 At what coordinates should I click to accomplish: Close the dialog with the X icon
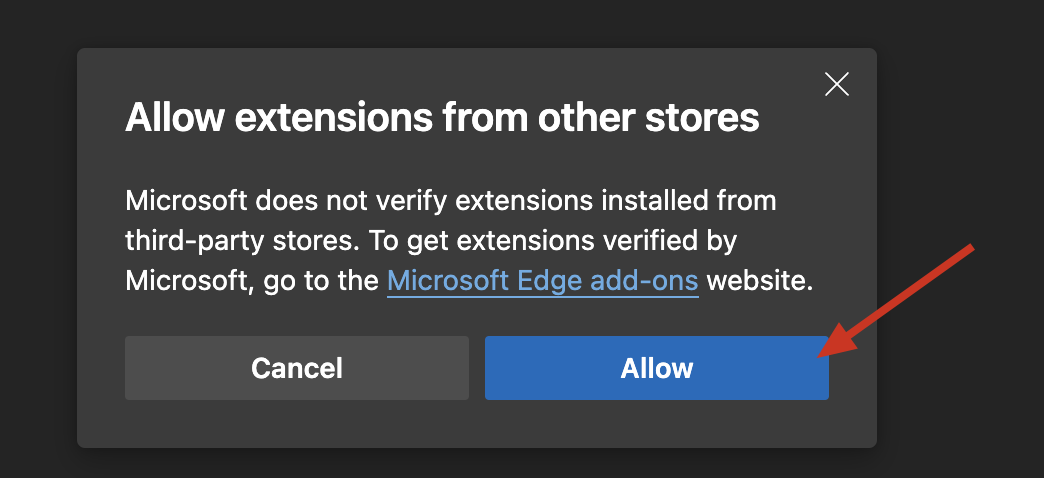tap(836, 85)
